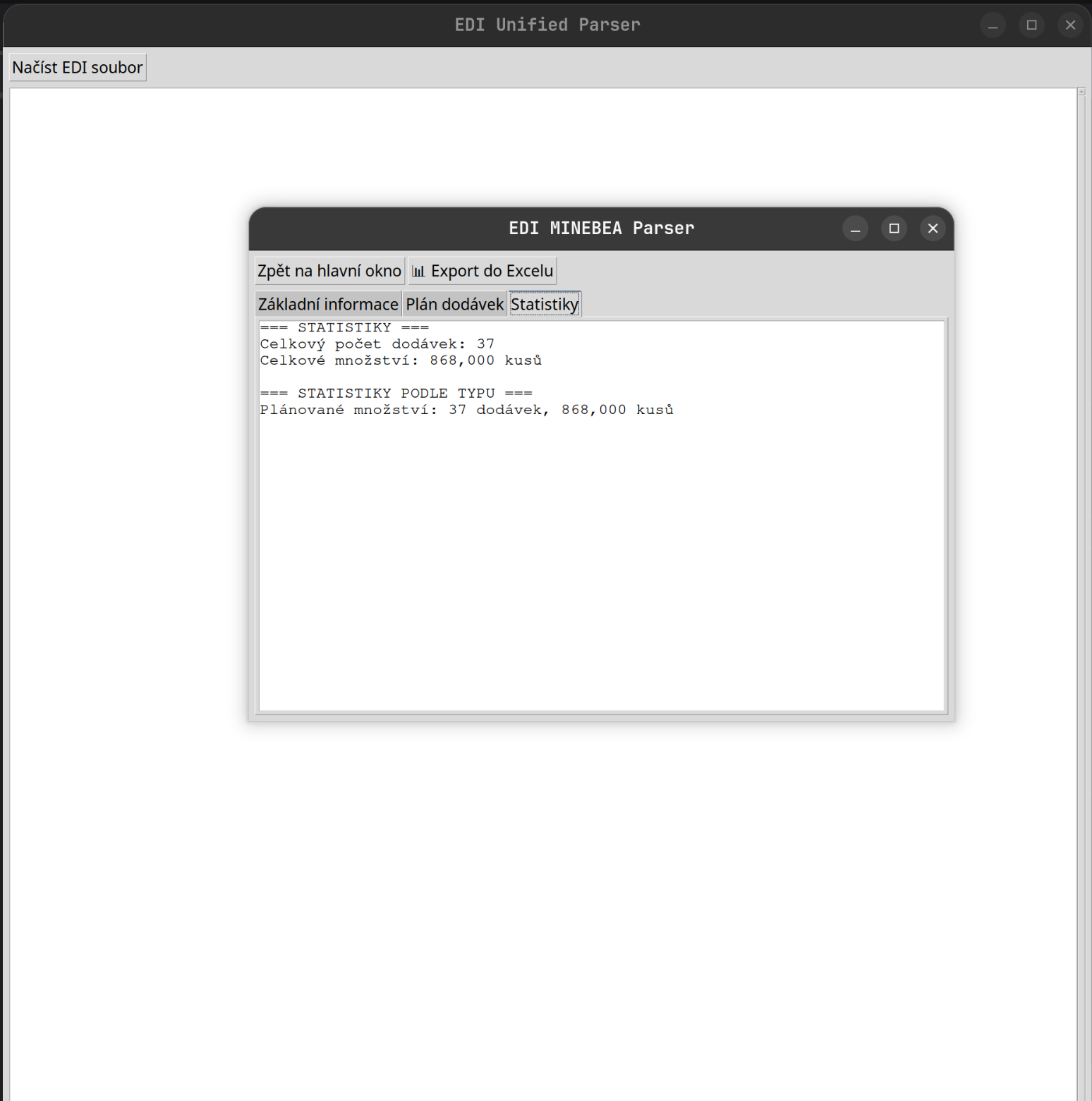Click the EDI MINEBEA Parser title bar
This screenshot has width=1092, height=1101.
(x=602, y=229)
